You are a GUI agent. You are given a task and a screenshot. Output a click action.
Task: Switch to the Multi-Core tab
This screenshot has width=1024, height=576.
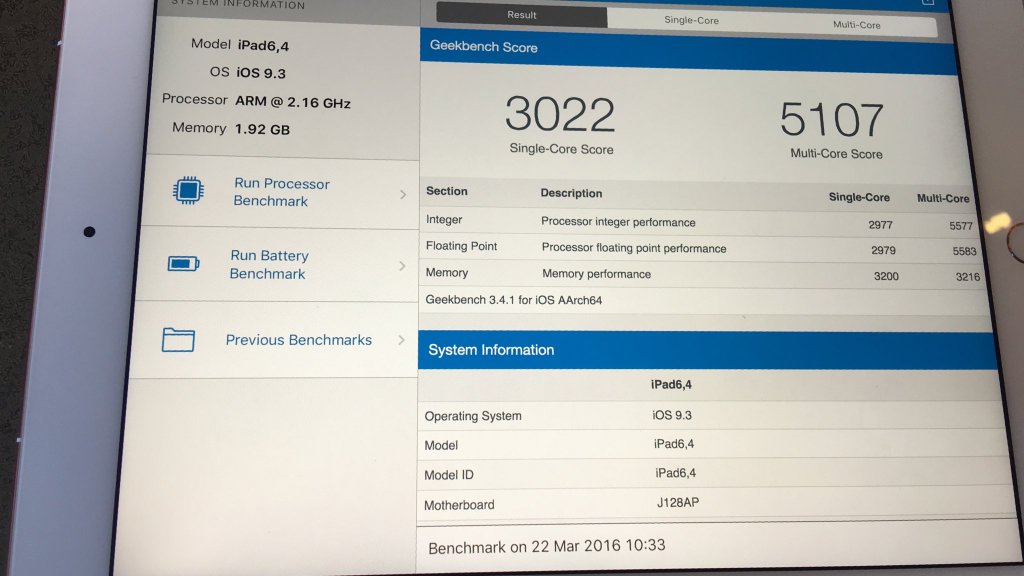856,24
